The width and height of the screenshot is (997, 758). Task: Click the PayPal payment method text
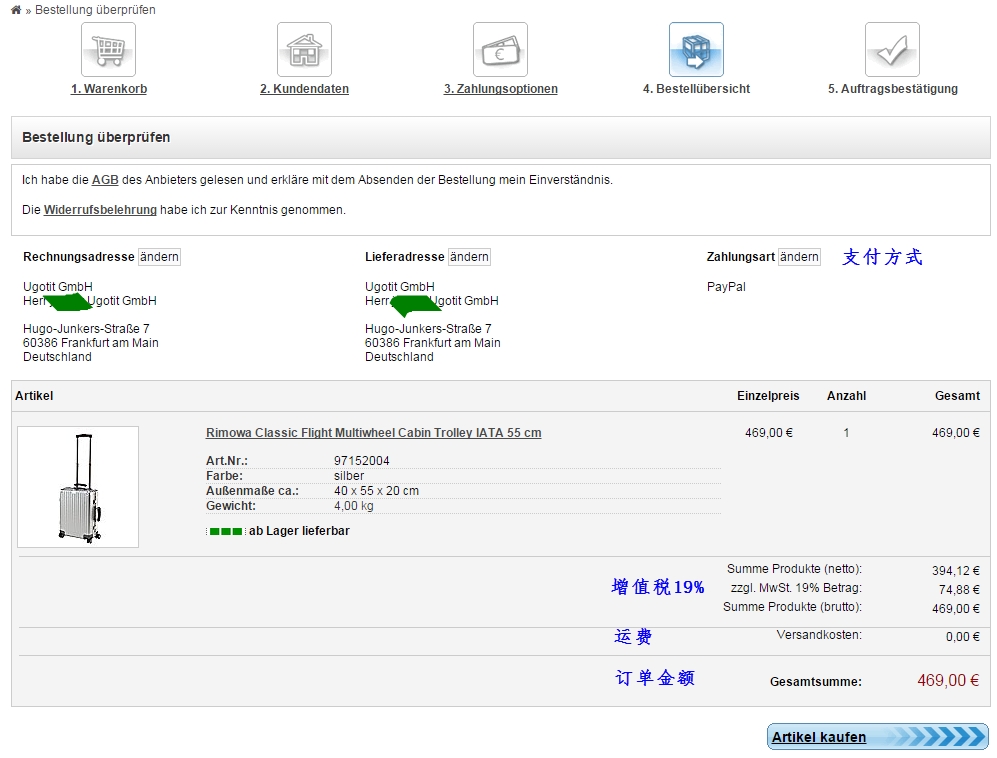[726, 287]
